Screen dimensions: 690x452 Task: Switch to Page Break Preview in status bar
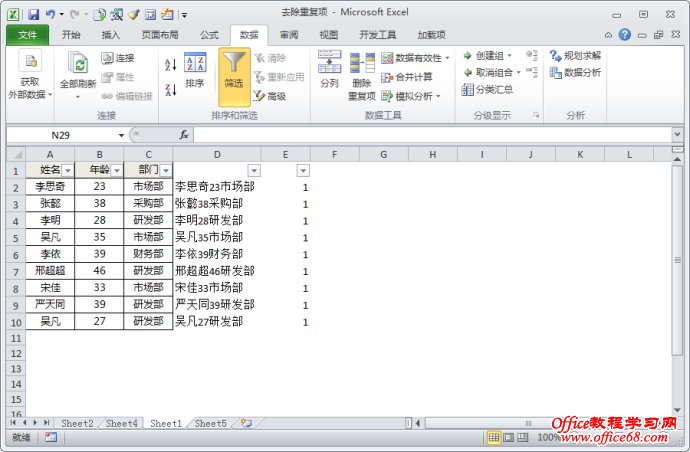click(x=523, y=437)
